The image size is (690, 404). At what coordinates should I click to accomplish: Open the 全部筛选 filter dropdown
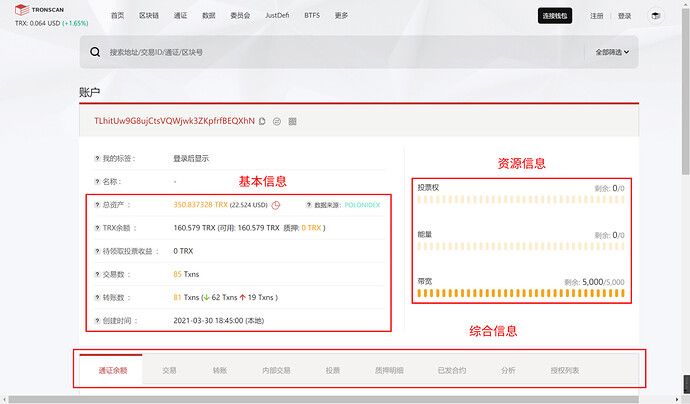tap(612, 52)
